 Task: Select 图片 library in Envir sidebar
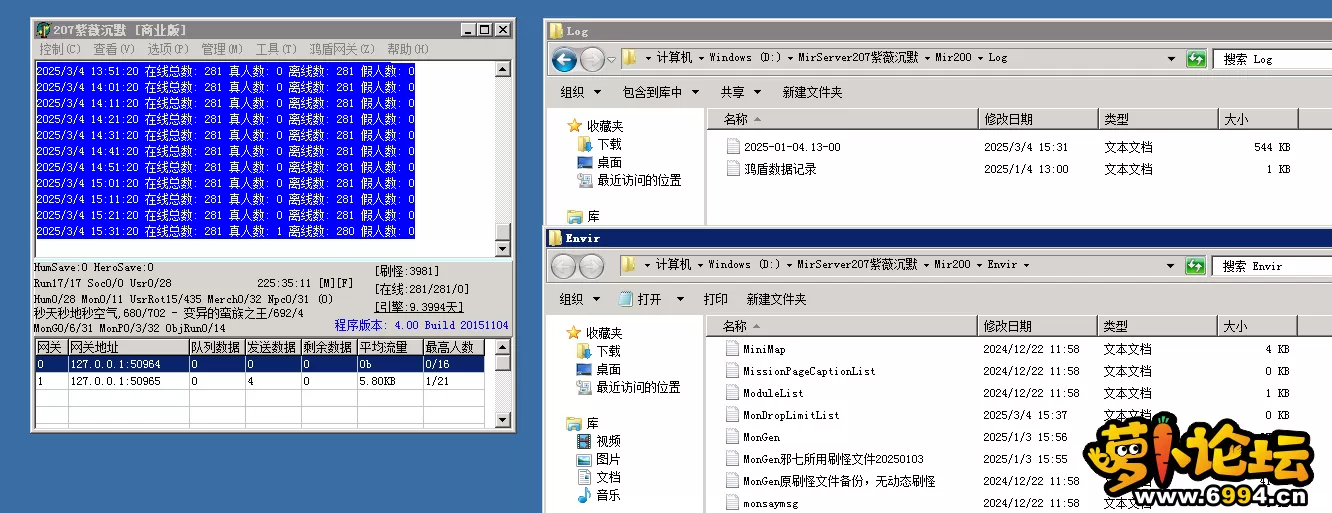pyautogui.click(x=608, y=459)
